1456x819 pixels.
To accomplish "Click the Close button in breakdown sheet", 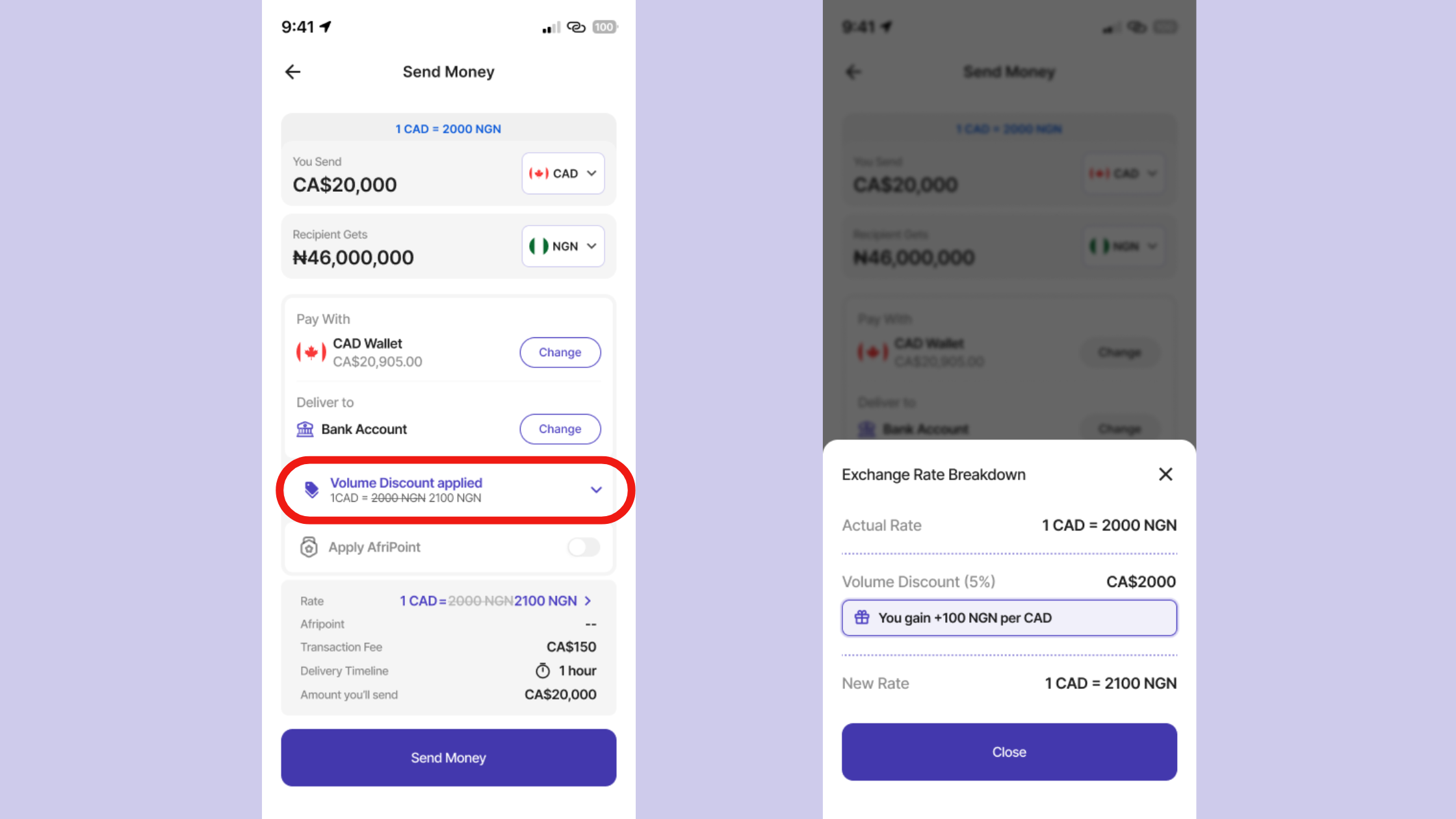I will pos(1009,751).
